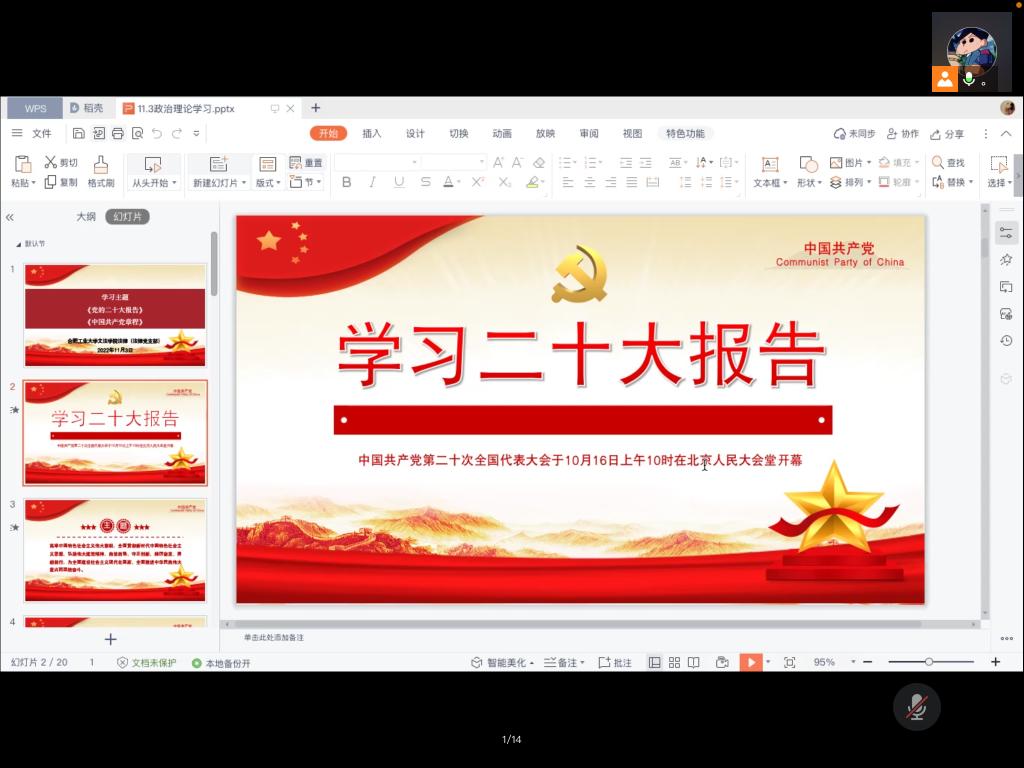This screenshot has width=1024, height=768.
Task: Toggle Bold text formatting
Action: 346,182
